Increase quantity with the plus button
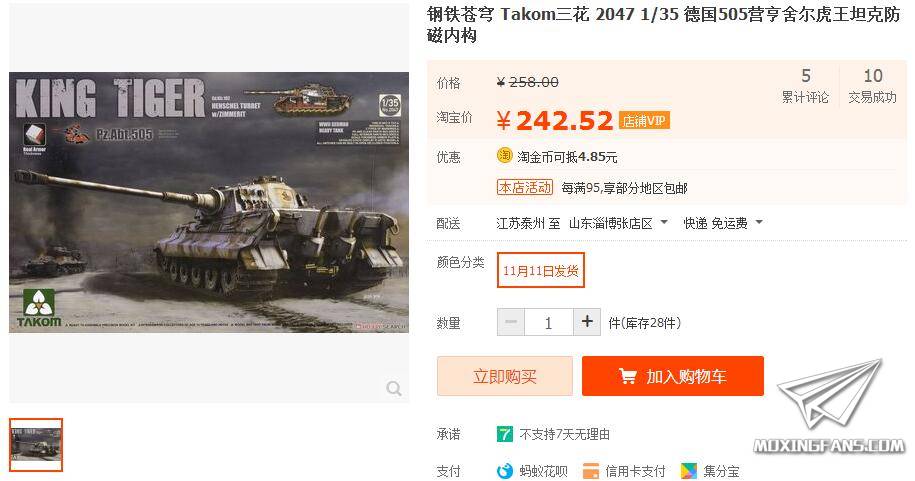This screenshot has height=481, width=915. point(587,322)
